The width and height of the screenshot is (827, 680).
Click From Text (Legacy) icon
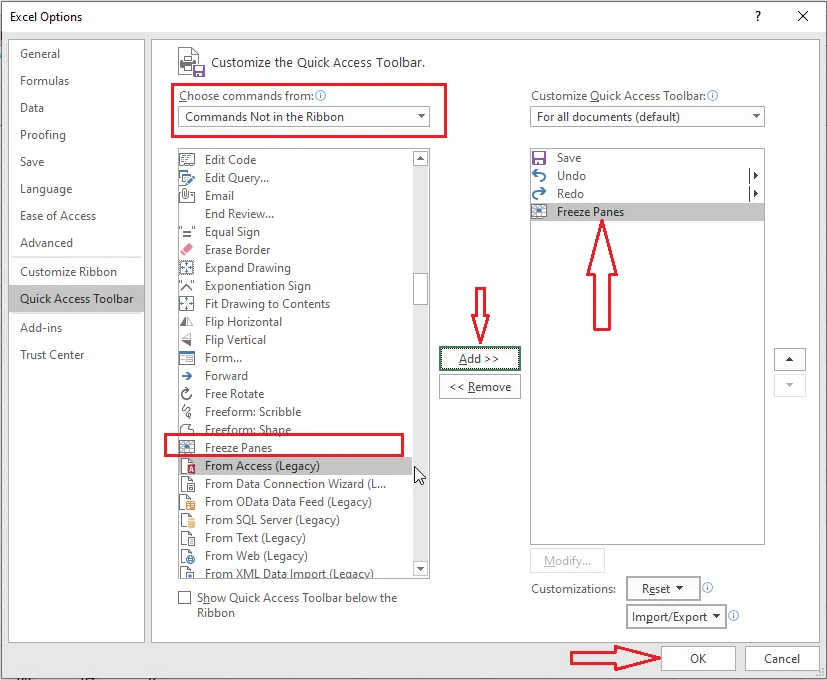[188, 538]
